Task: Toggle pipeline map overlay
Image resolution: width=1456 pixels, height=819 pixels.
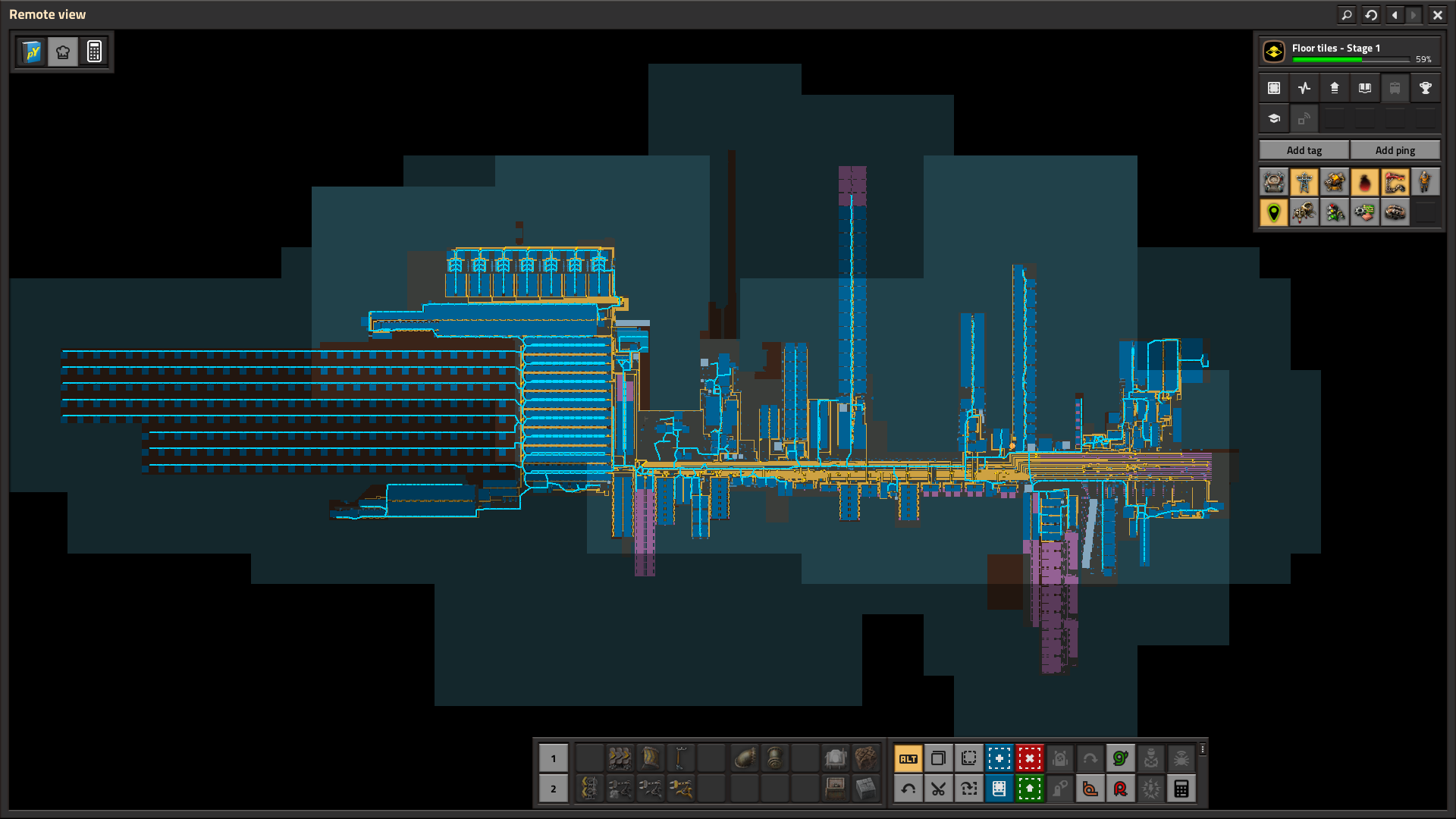Action: (x=1395, y=182)
